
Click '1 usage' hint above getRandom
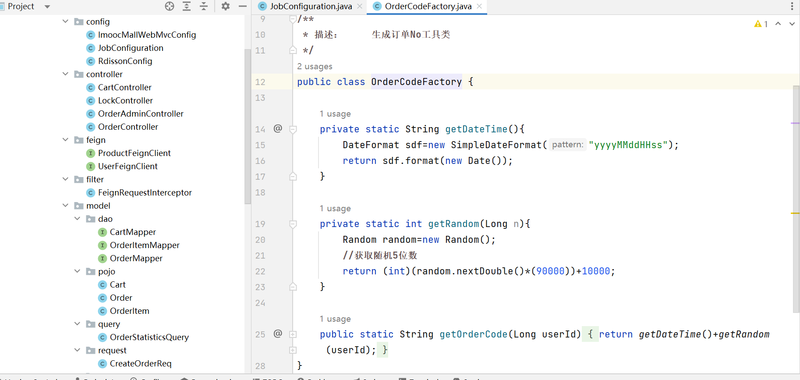tap(335, 209)
